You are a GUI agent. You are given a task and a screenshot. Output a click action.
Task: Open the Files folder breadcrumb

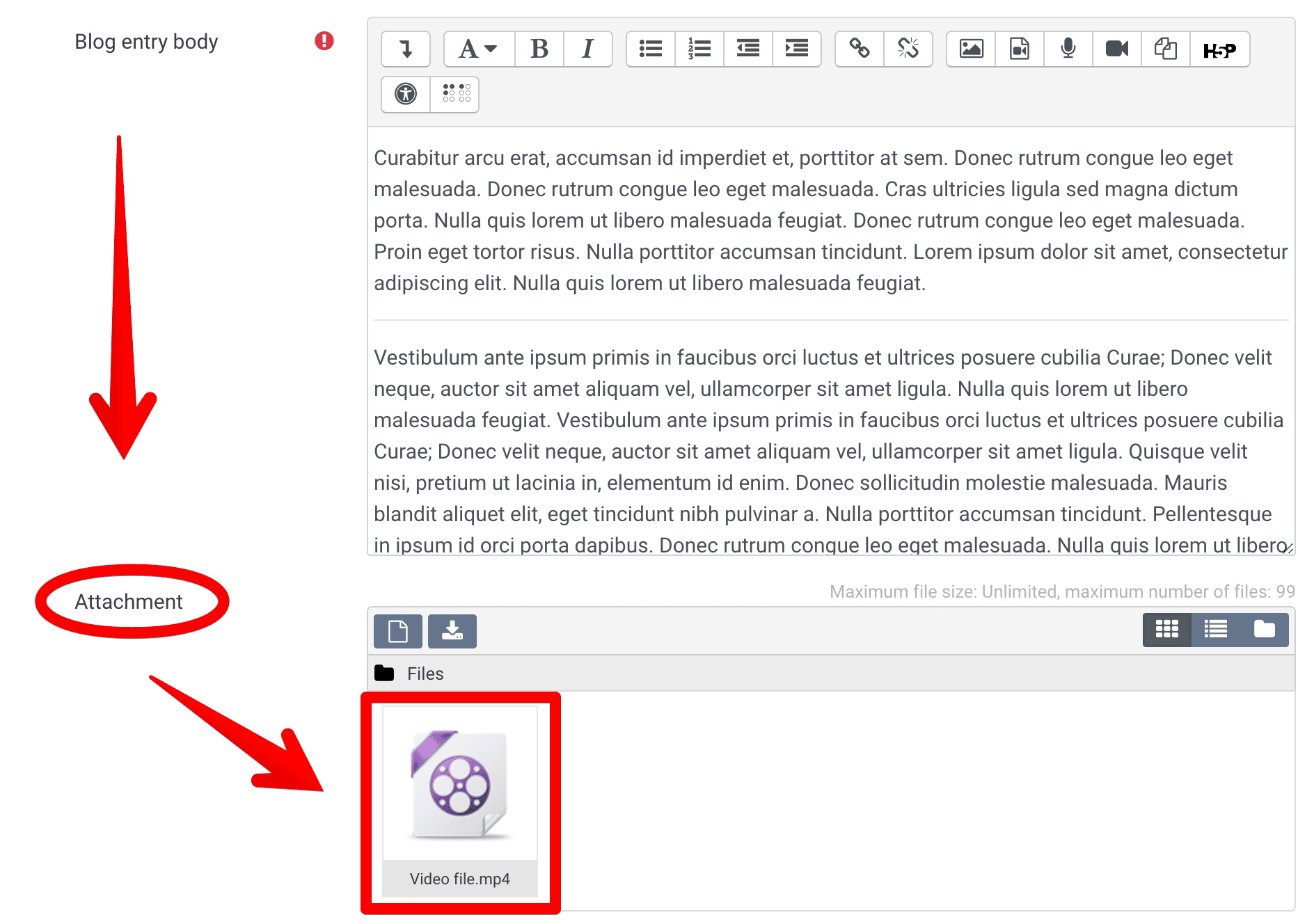425,674
